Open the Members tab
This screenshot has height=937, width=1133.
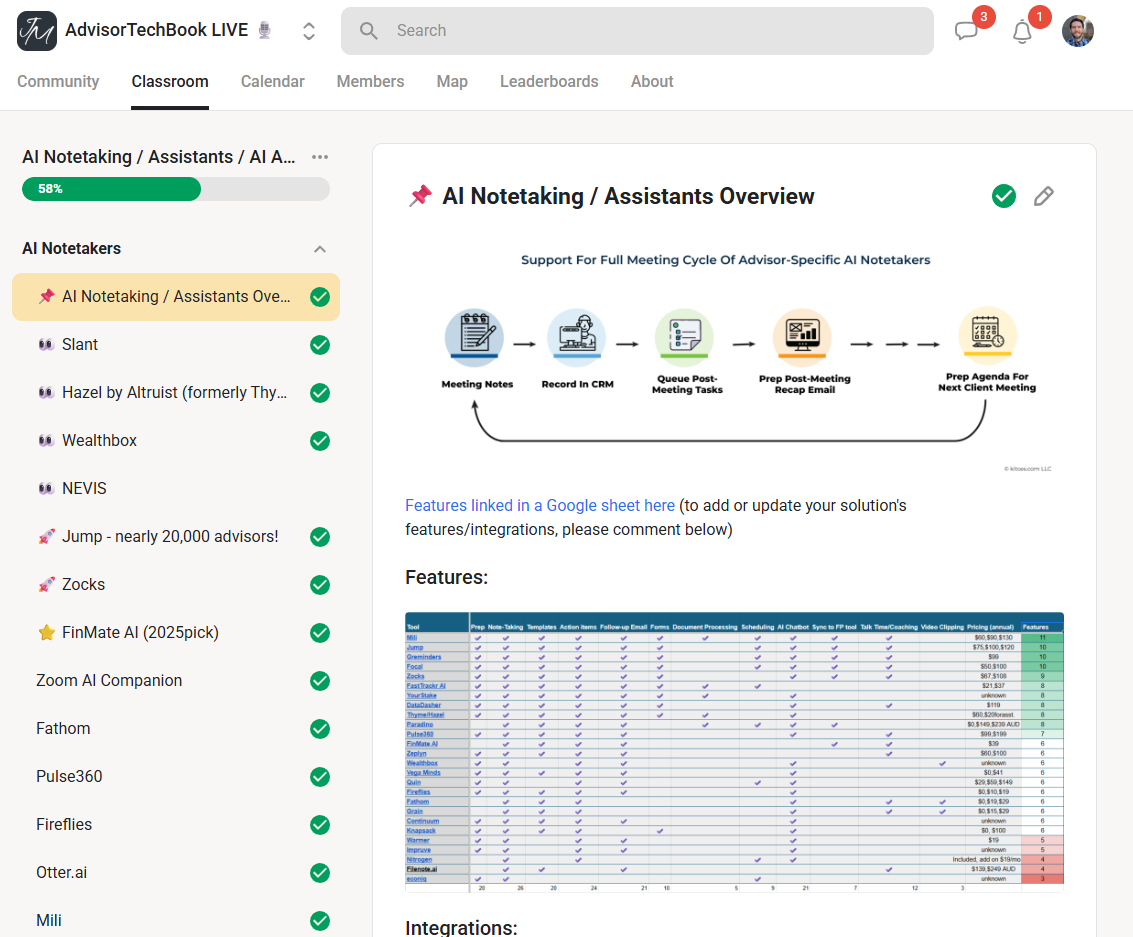(370, 82)
